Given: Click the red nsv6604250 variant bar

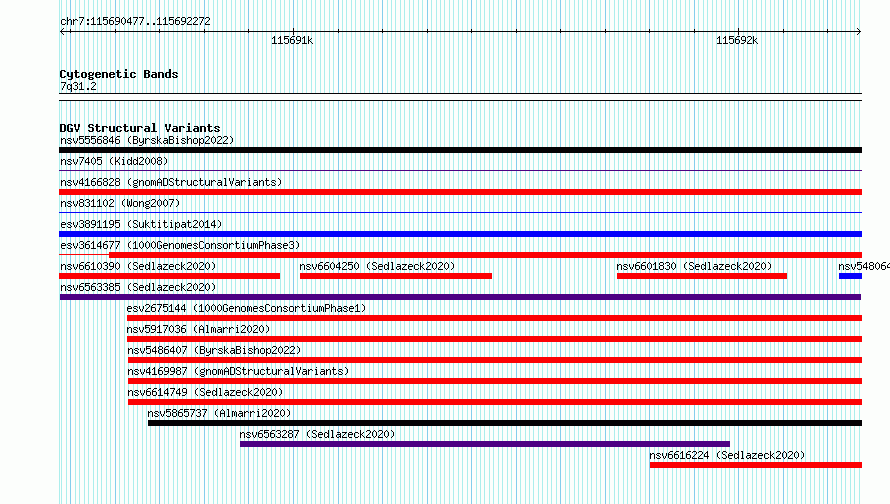Looking at the screenshot, I should tap(396, 276).
